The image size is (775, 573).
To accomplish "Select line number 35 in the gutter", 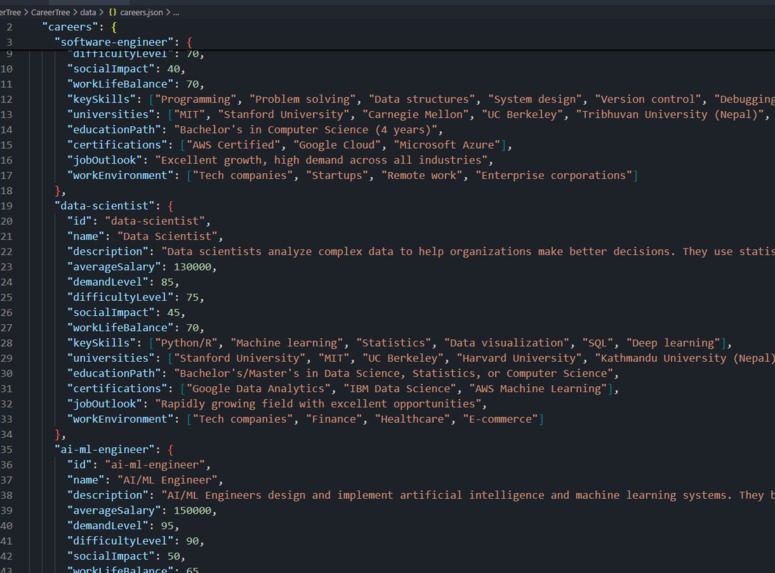I will tap(6, 450).
